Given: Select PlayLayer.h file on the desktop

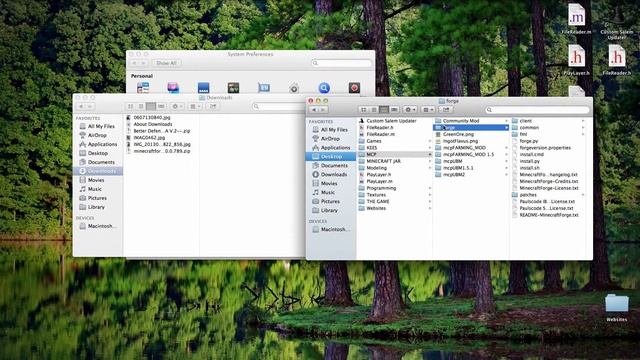Looking at the screenshot, I should pyautogui.click(x=576, y=60).
